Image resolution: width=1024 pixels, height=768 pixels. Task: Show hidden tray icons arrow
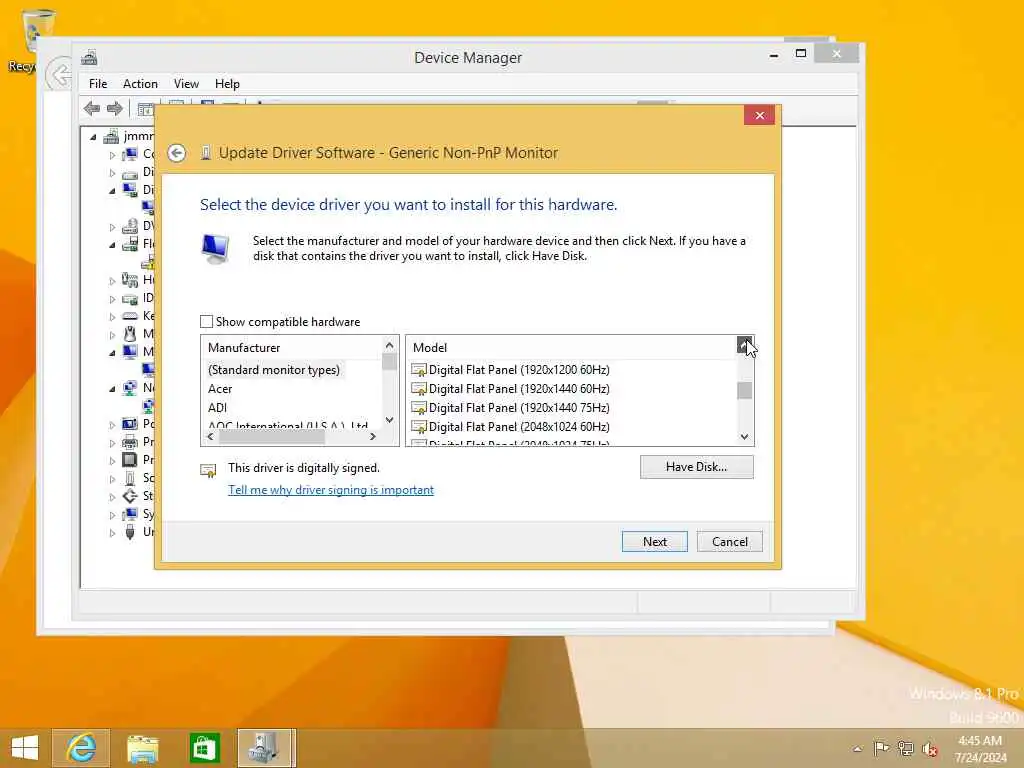[857, 748]
